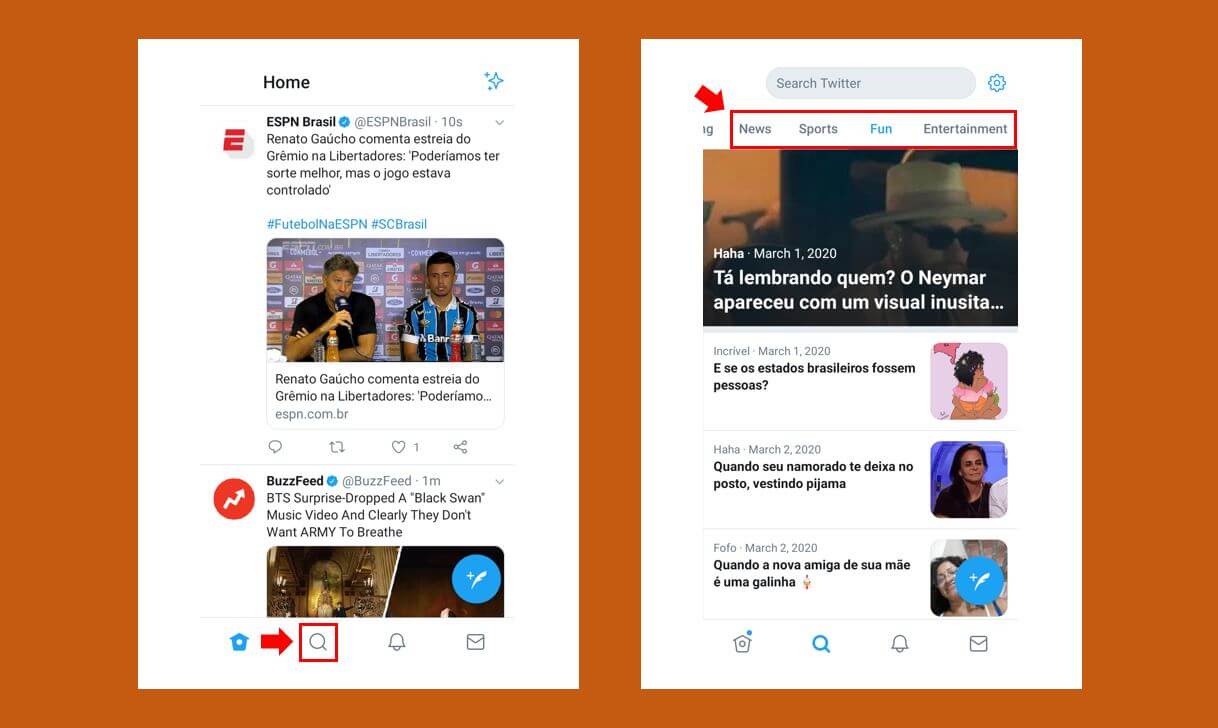Expand the ESPN Brasil tweet options chevron
This screenshot has width=1218, height=728.
pyautogui.click(x=499, y=122)
